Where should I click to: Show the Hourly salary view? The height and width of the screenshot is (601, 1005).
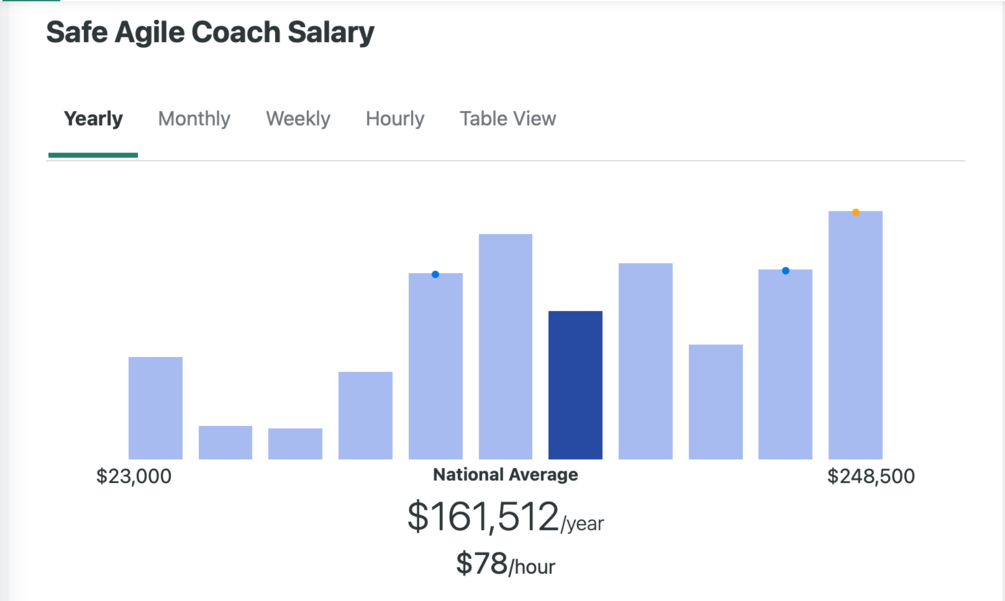coord(395,119)
